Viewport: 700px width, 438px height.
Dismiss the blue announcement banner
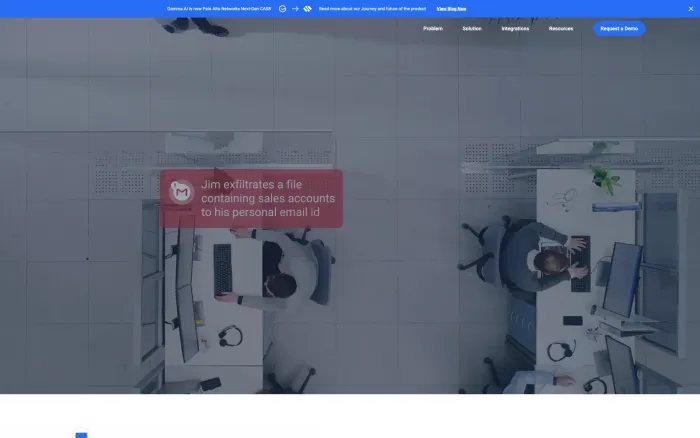pos(691,8)
